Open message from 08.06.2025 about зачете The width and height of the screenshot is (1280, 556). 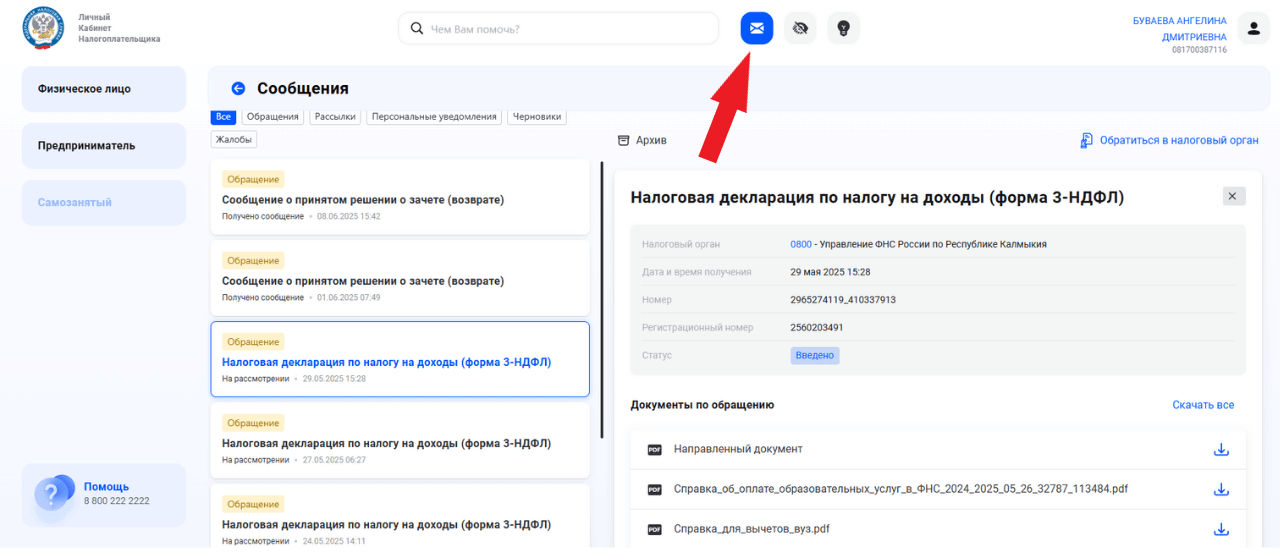pos(400,197)
